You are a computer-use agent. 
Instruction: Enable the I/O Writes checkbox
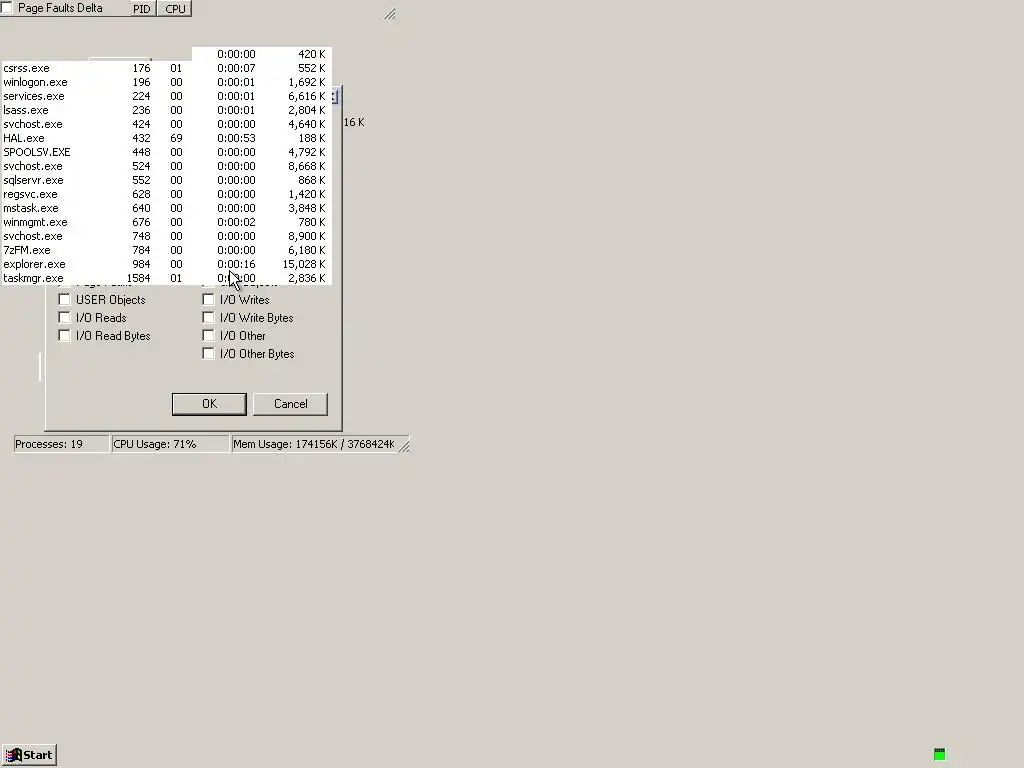pyautogui.click(x=208, y=300)
